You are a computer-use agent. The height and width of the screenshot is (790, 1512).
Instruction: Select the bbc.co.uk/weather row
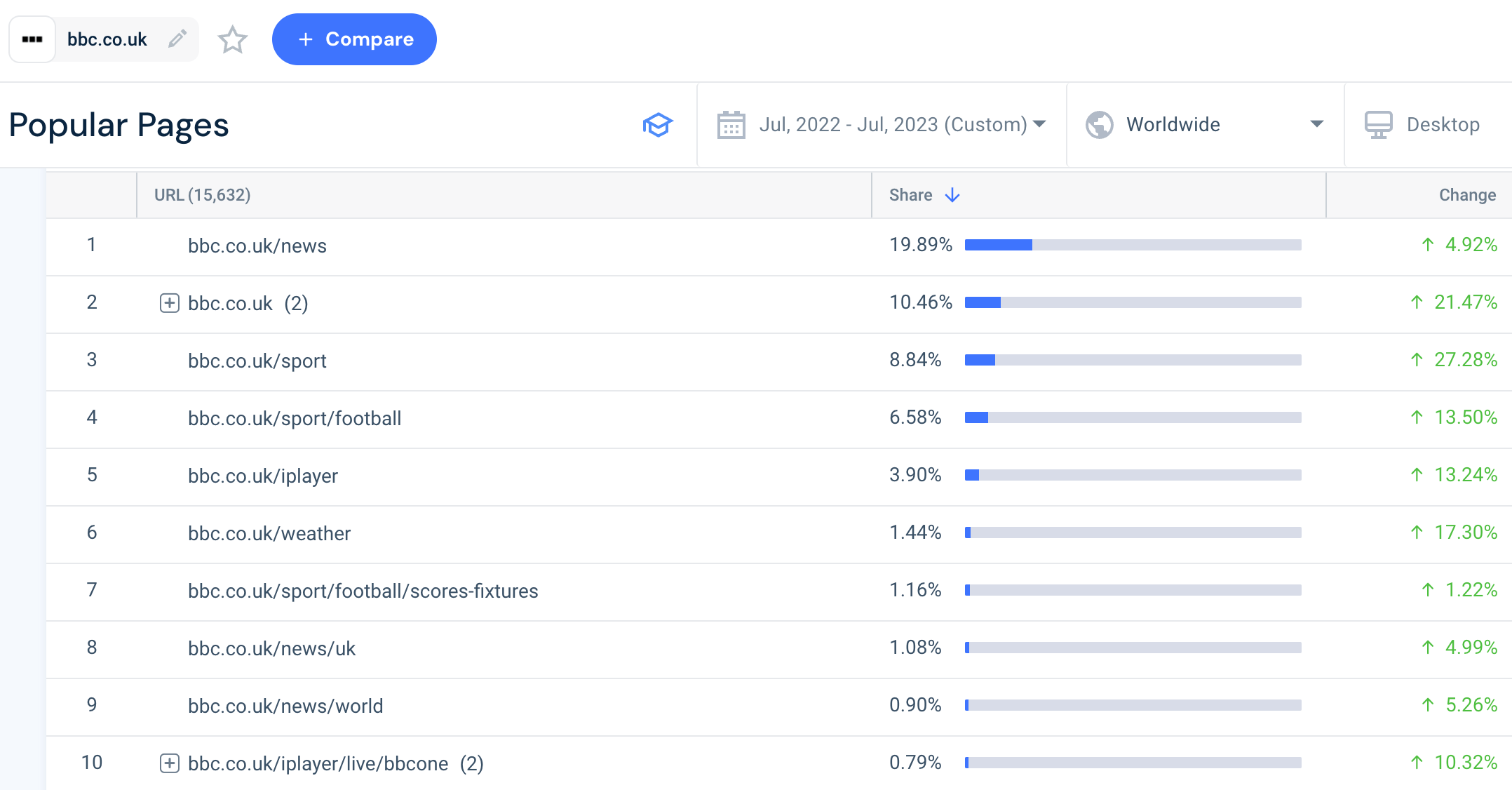778,534
